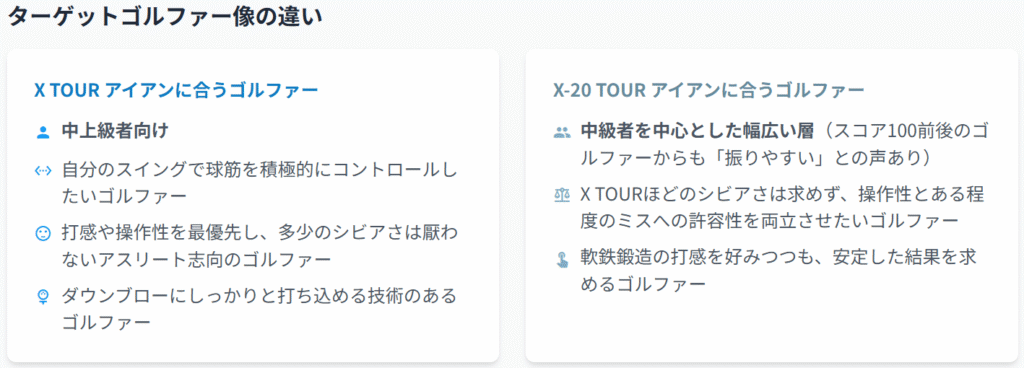Image resolution: width=1024 pixels, height=368 pixels.
Task: Click the smiley face icon beside 打感や操作性
Action: (42, 234)
